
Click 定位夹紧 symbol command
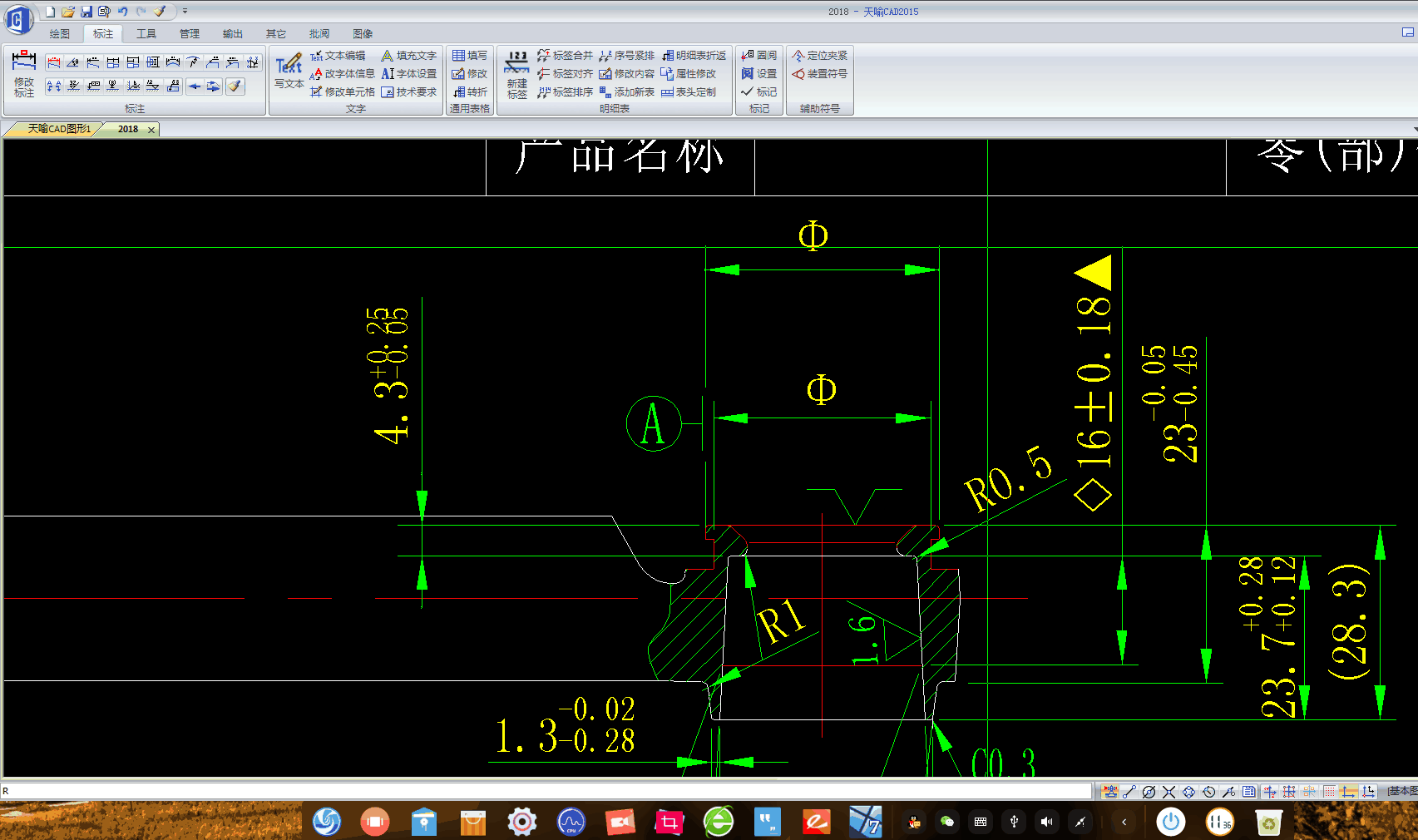820,56
